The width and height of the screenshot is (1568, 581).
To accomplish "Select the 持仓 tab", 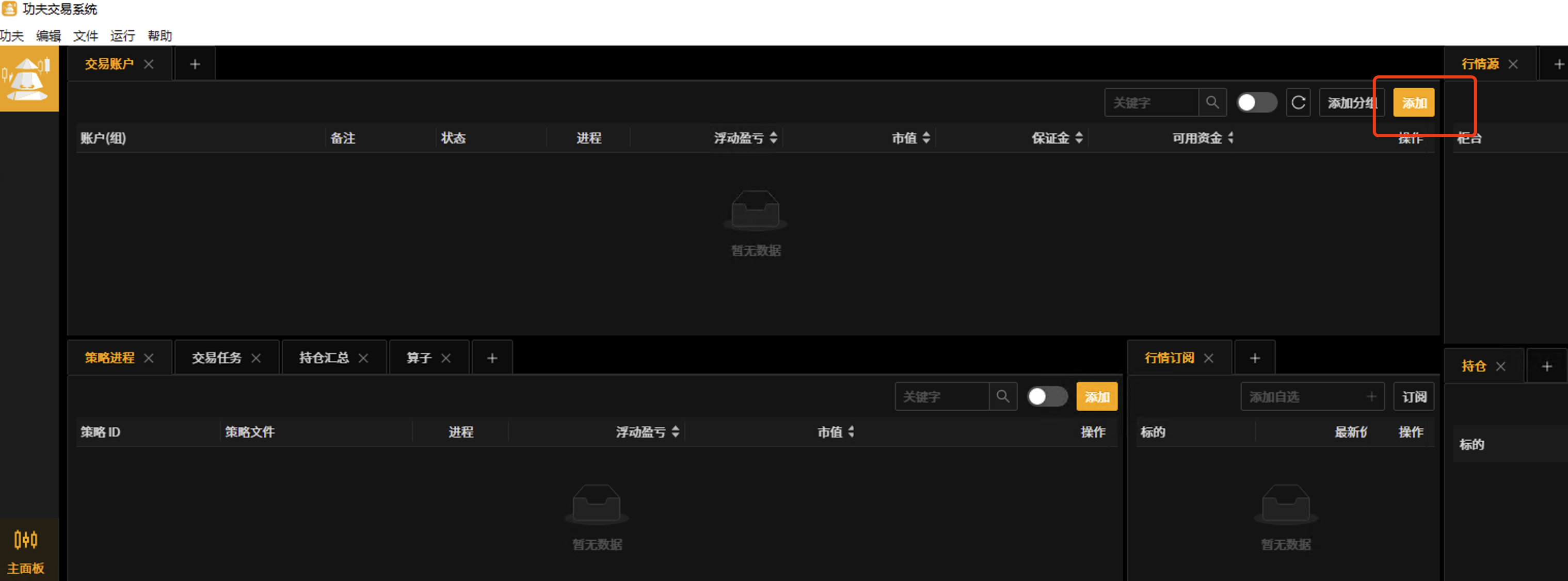I will (x=1474, y=366).
